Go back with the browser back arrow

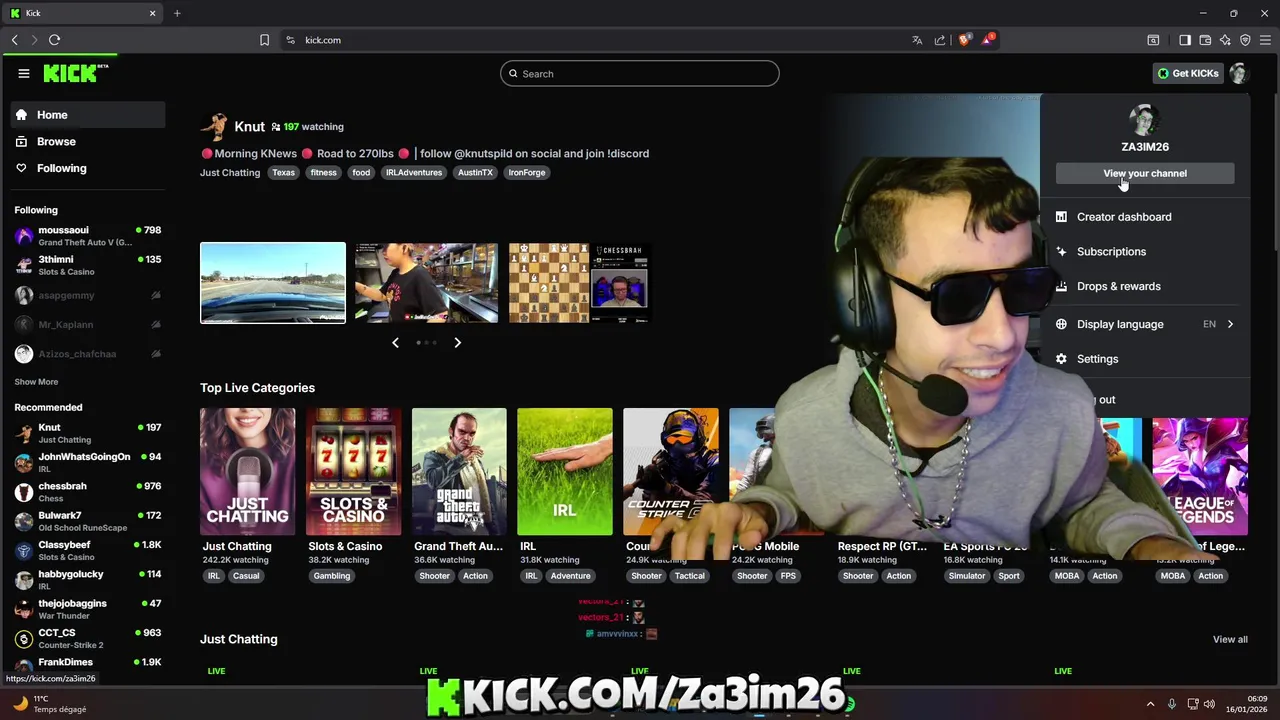tap(15, 40)
